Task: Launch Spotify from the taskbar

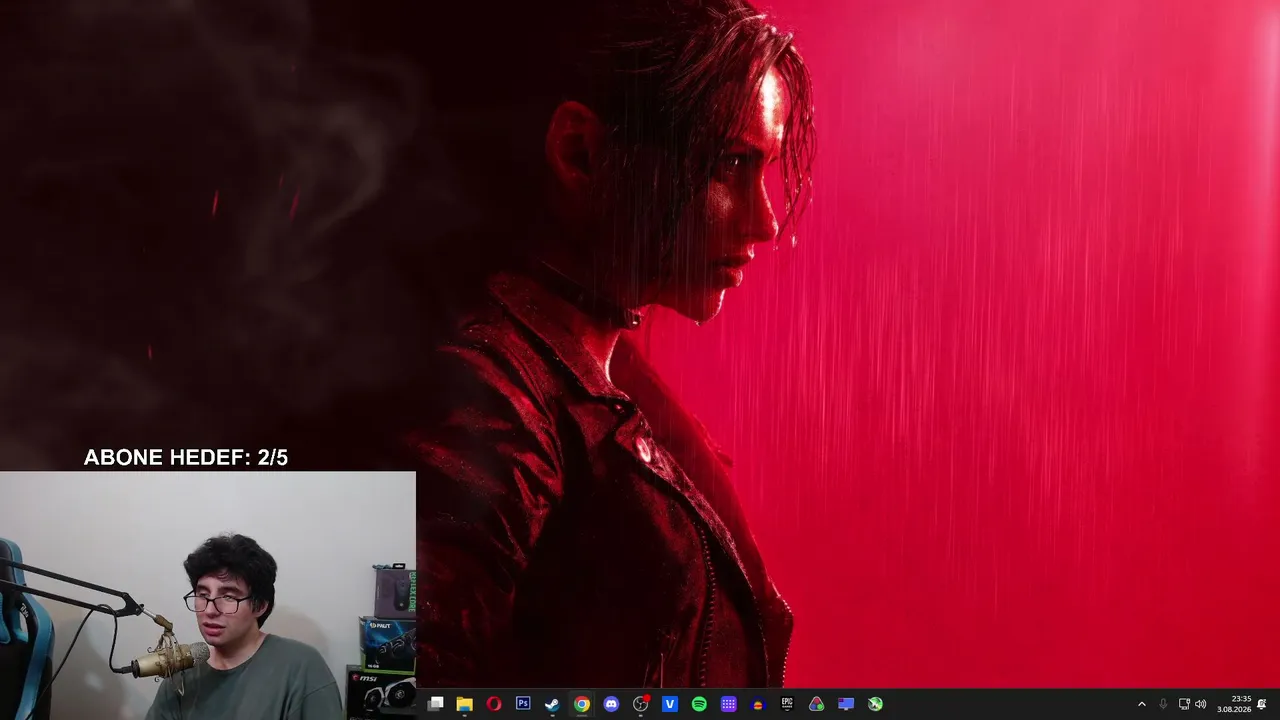Action: [x=699, y=704]
